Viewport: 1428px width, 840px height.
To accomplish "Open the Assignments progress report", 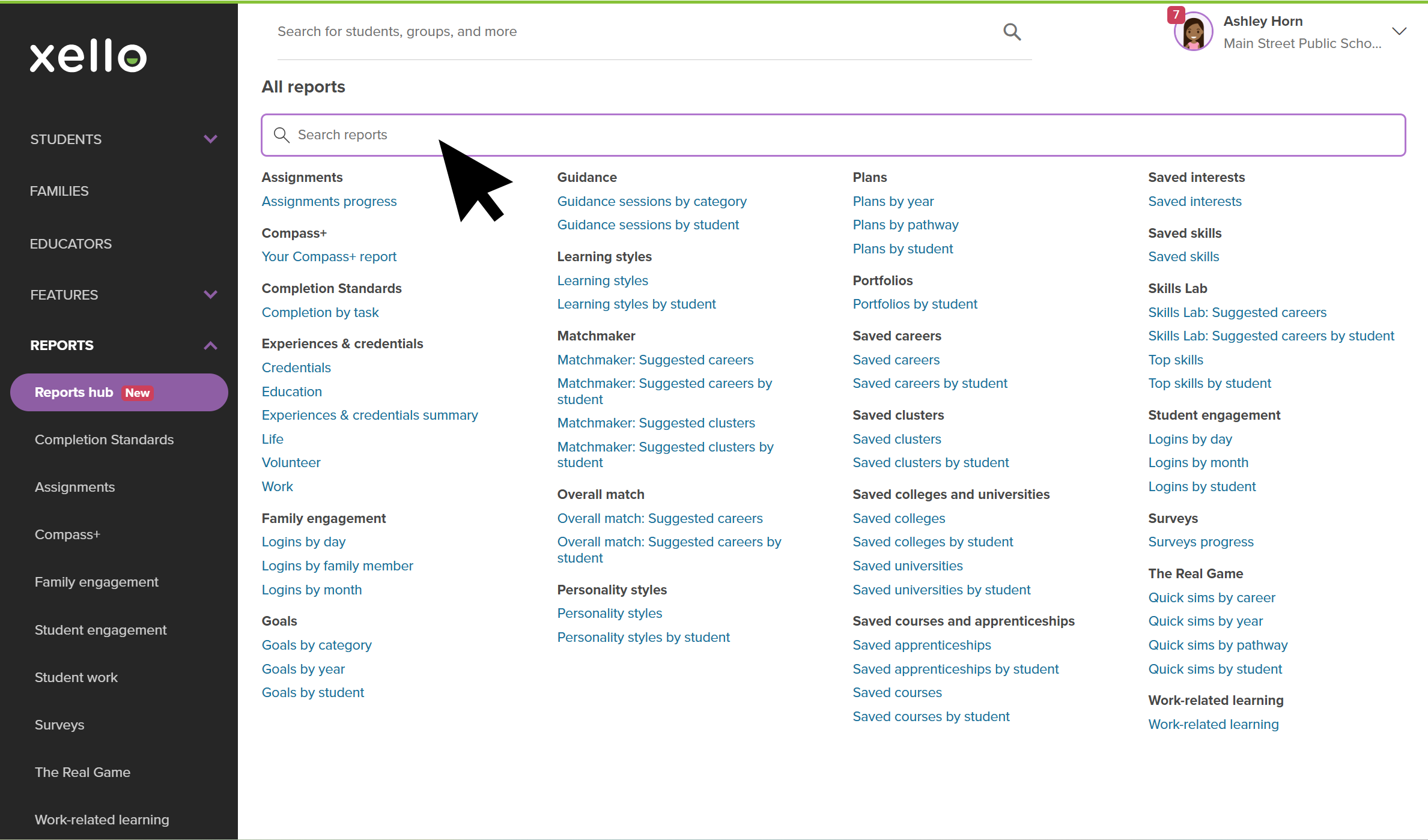I will [x=329, y=202].
